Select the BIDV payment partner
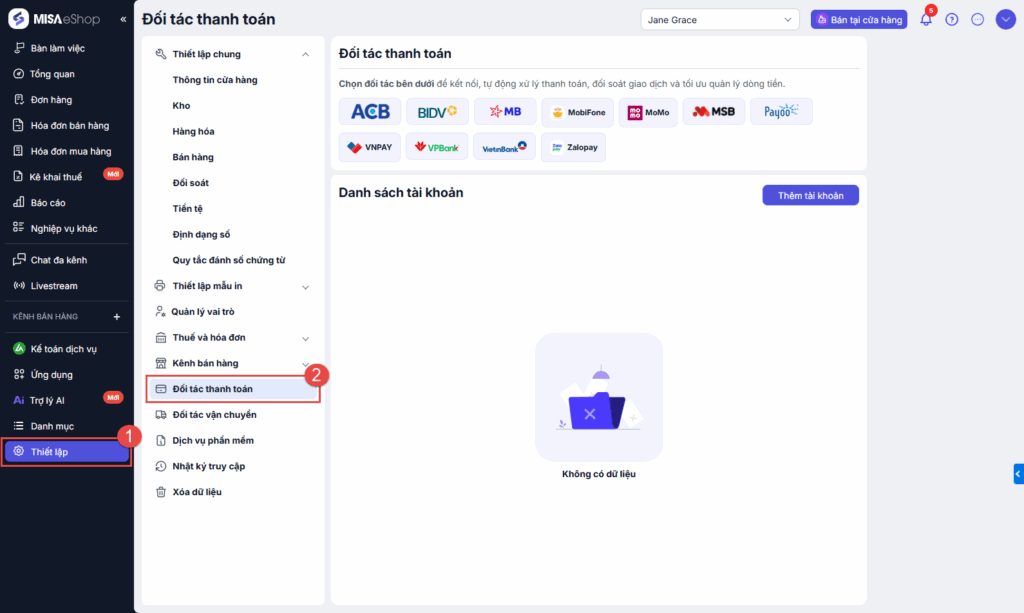The width and height of the screenshot is (1024, 613). point(437,112)
